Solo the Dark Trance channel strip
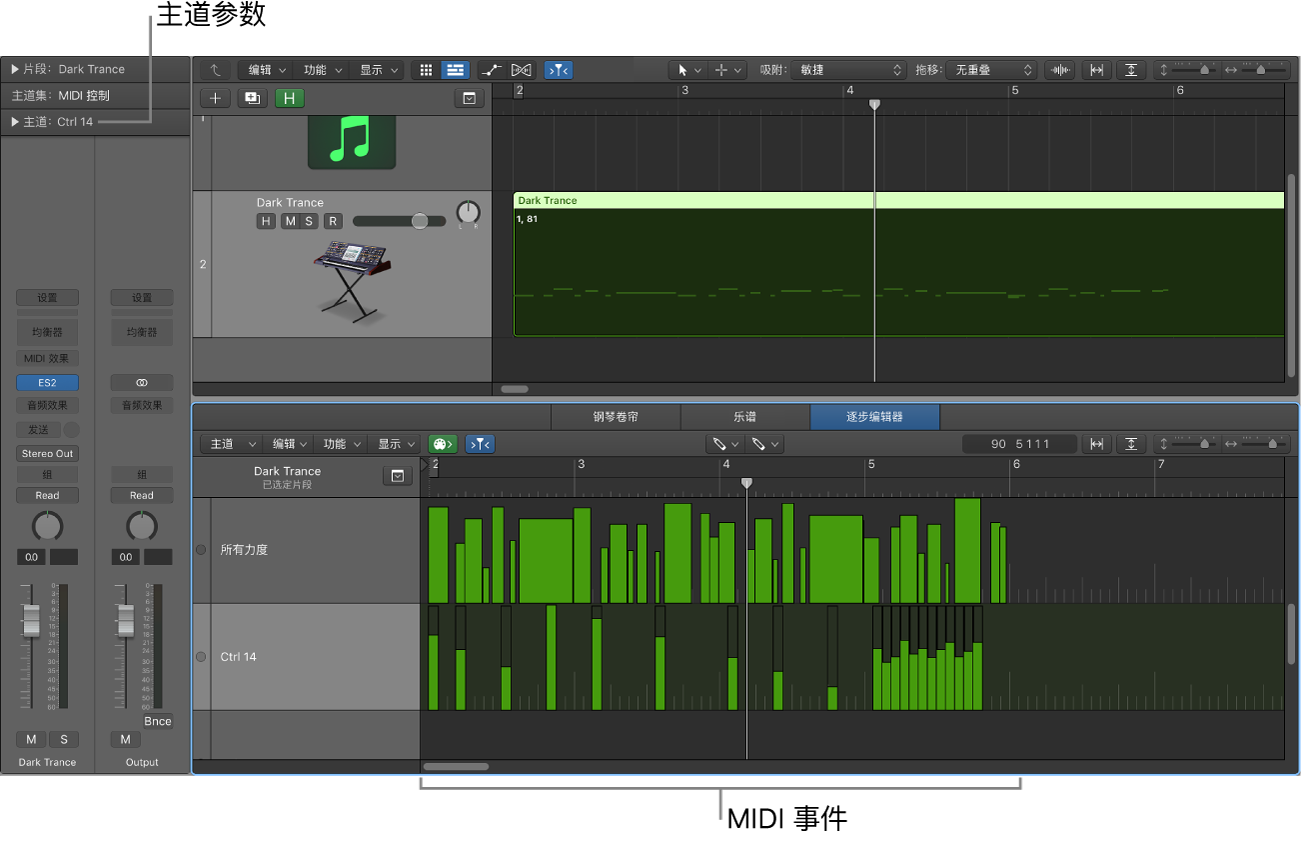 click(64, 740)
